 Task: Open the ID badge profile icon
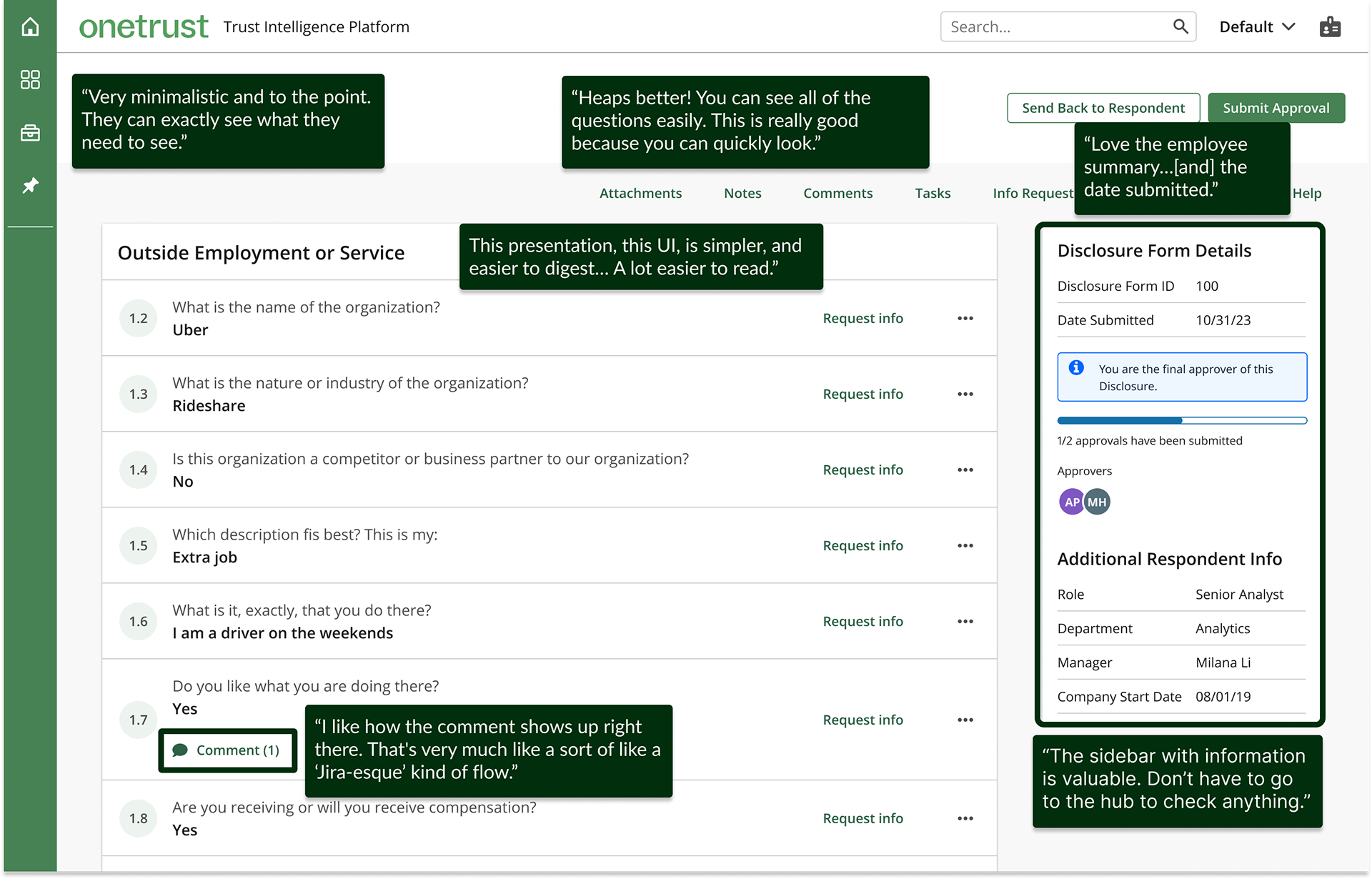tap(1330, 27)
